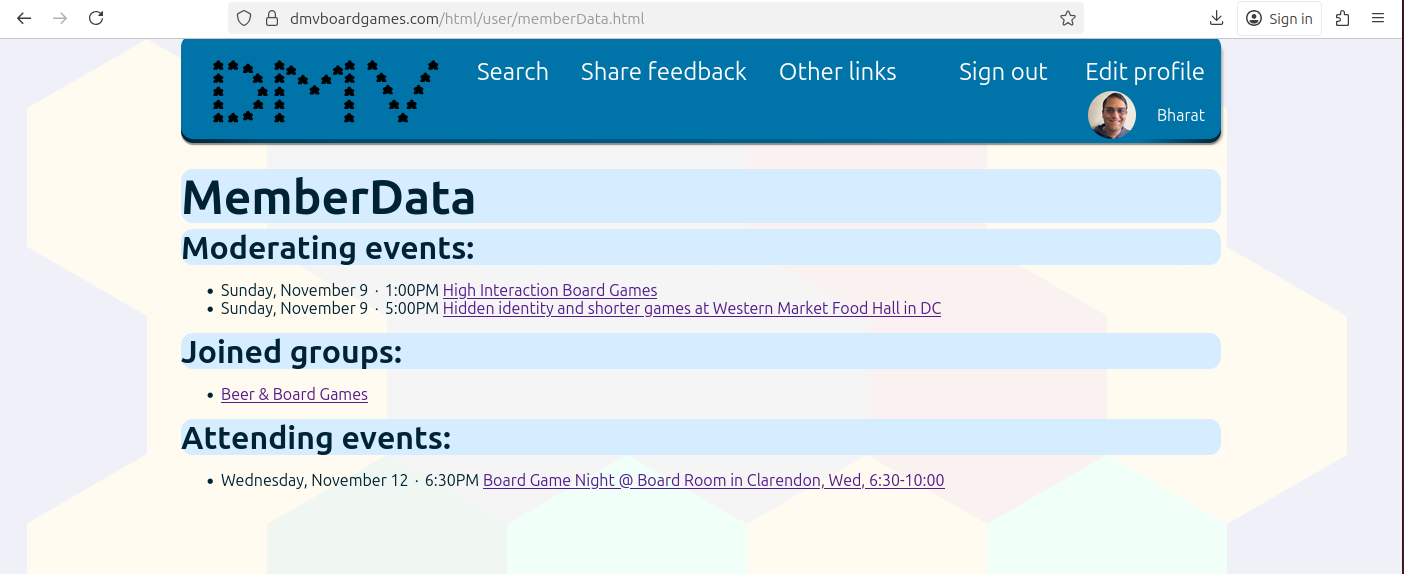Open Board Game Night Clarendon event
The width and height of the screenshot is (1404, 574).
point(713,480)
